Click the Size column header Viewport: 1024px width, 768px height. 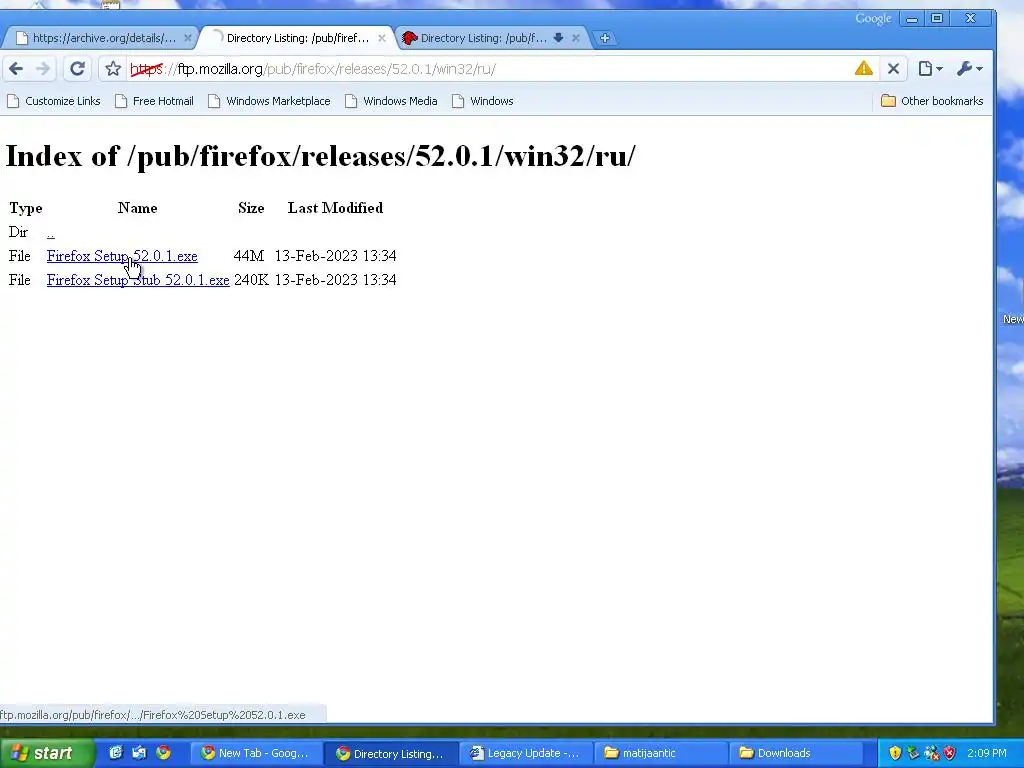[251, 208]
